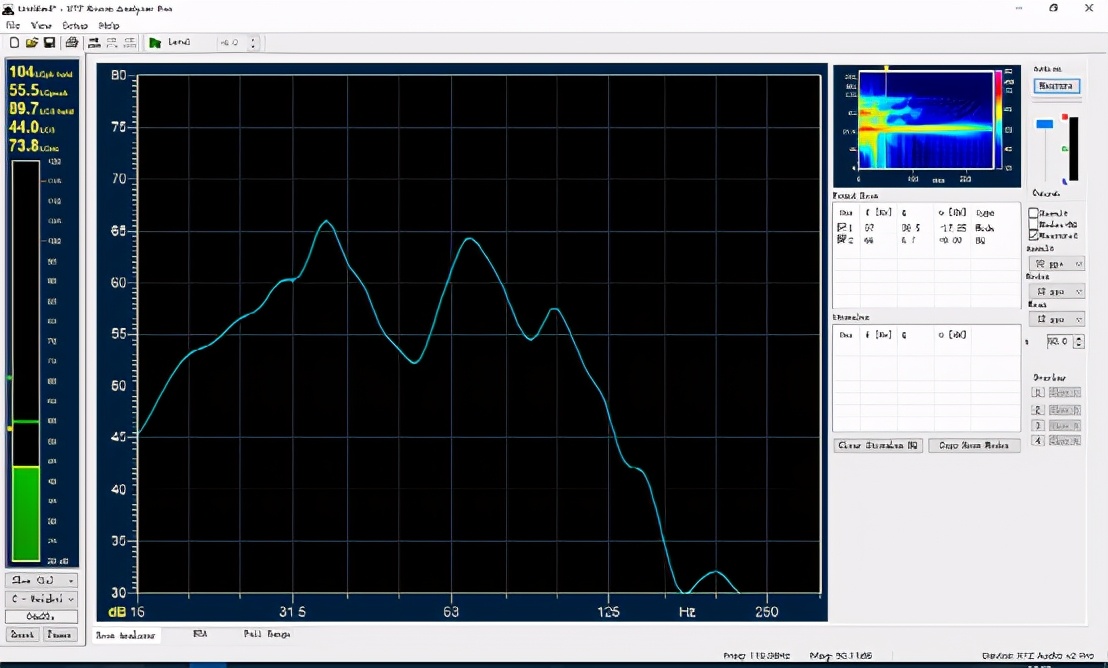1108x668 pixels.
Task: Click the Reset button under the level meter
Action: click(22, 634)
